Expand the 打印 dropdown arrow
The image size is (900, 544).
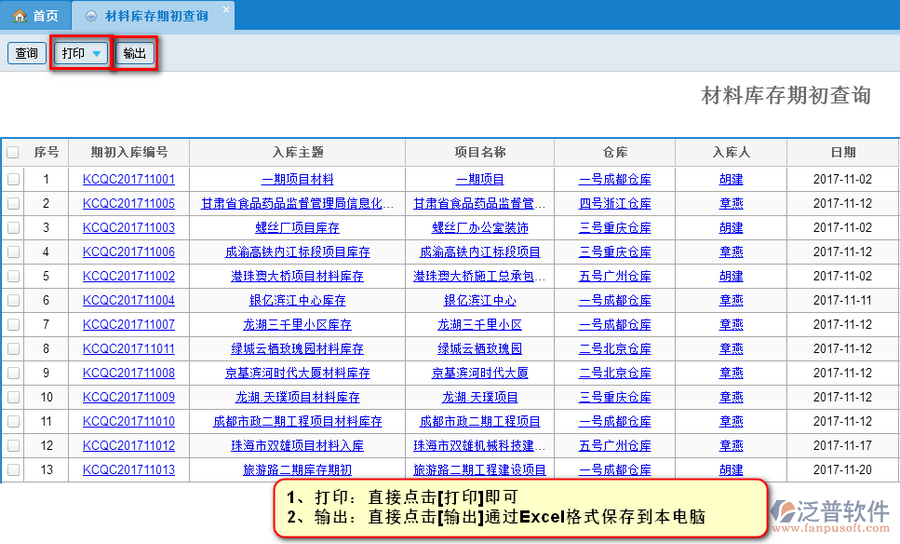click(x=96, y=53)
